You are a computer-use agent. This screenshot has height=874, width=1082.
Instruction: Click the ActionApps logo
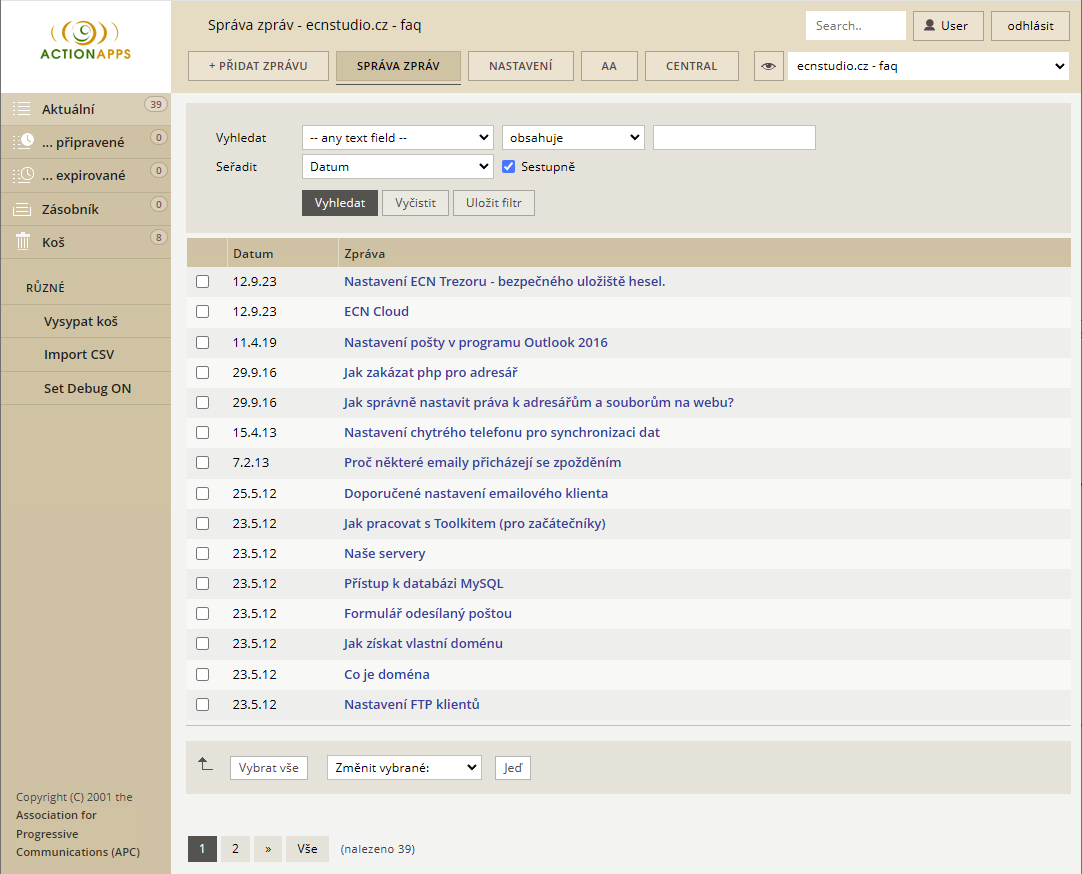85,42
